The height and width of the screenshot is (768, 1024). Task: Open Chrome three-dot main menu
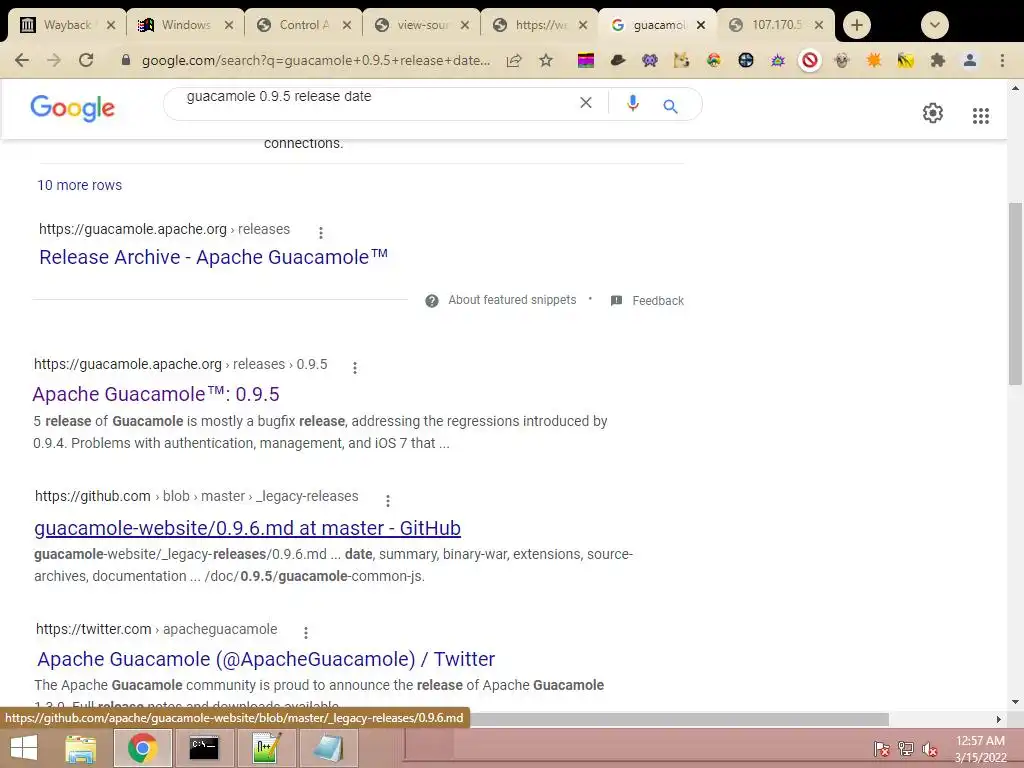pyautogui.click(x=1002, y=61)
